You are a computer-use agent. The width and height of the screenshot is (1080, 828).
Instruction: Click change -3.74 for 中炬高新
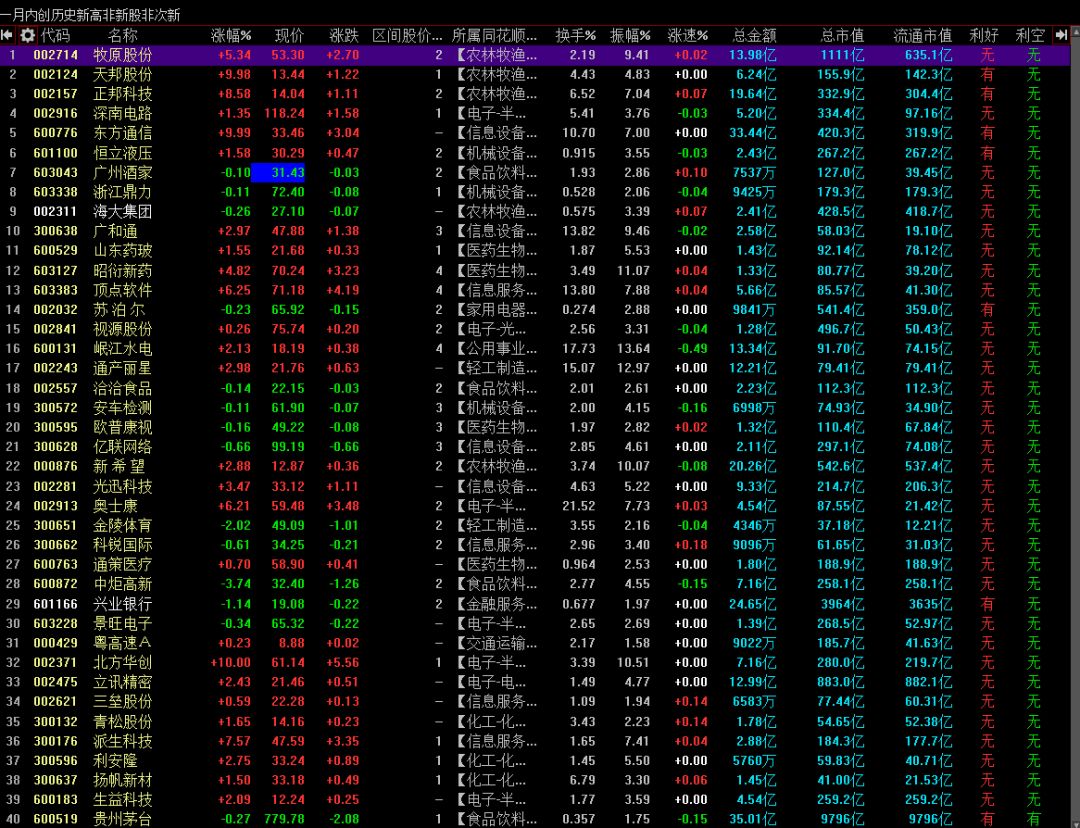click(236, 584)
